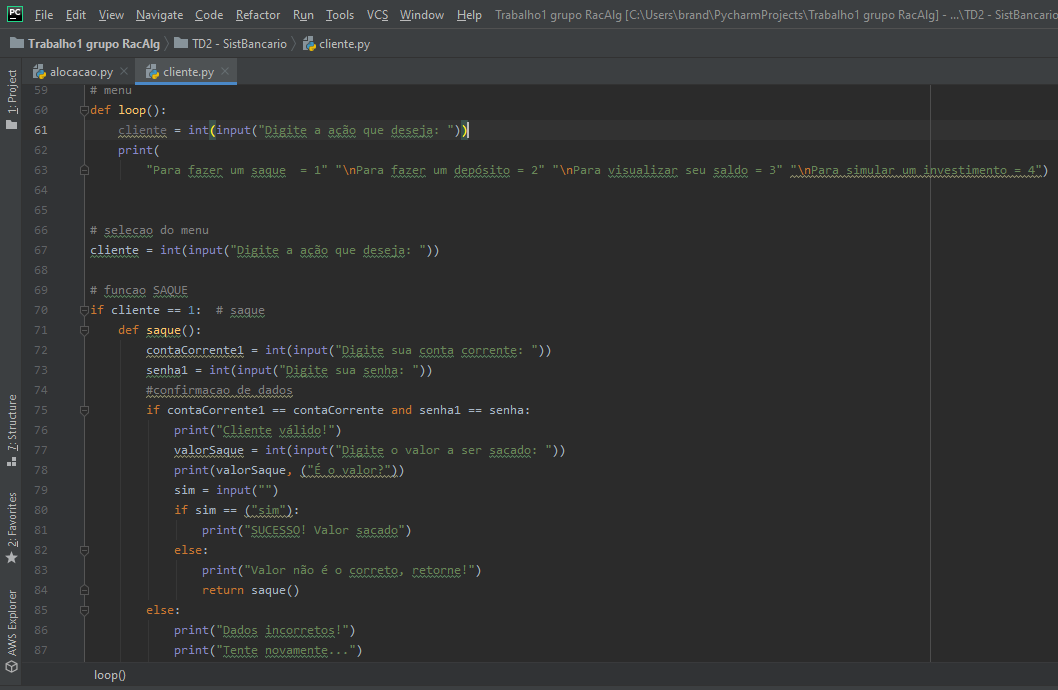Open the Refactor menu
This screenshot has height=690, width=1058.
pyautogui.click(x=258, y=15)
